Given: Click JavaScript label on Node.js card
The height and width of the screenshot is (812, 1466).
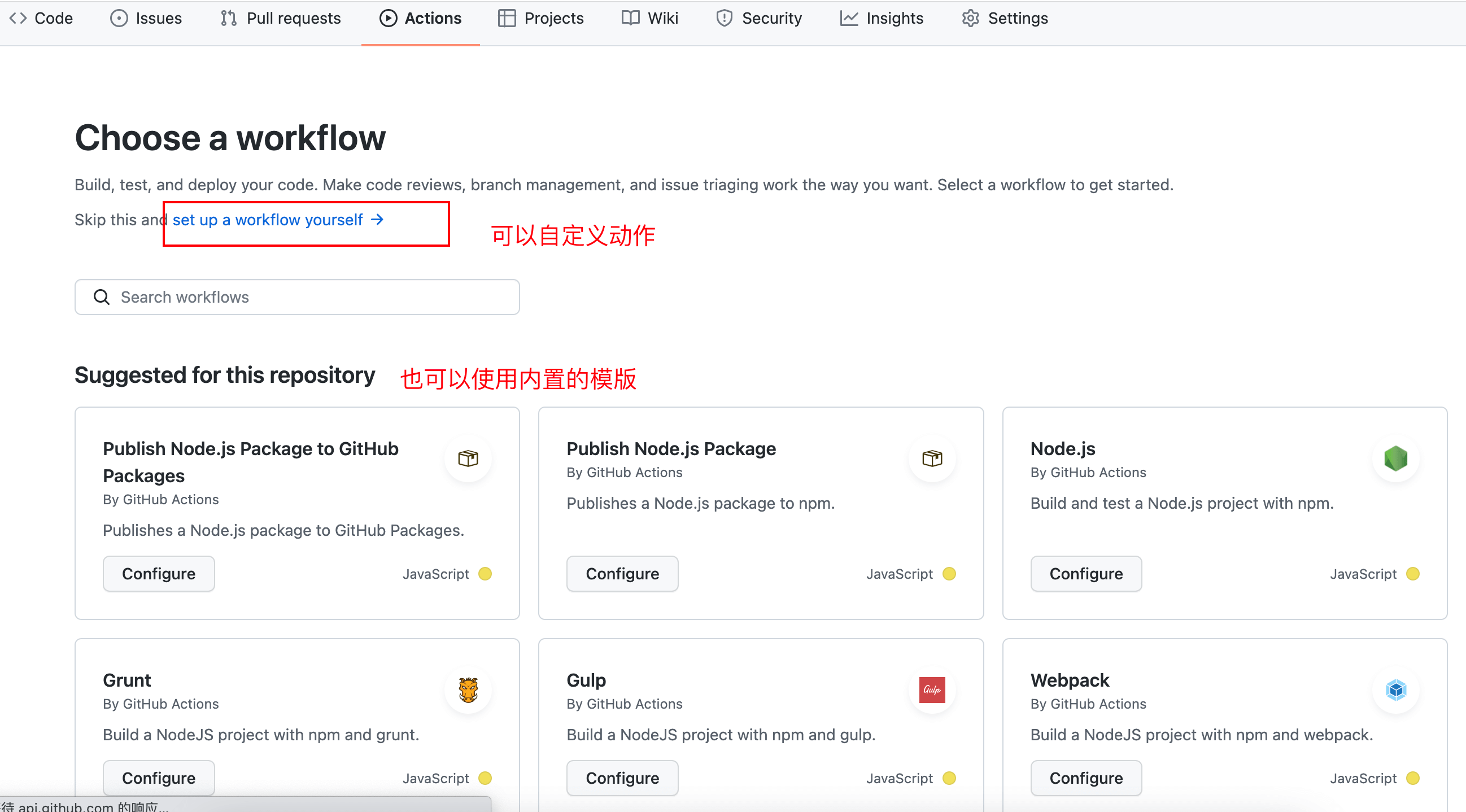Looking at the screenshot, I should [1363, 574].
